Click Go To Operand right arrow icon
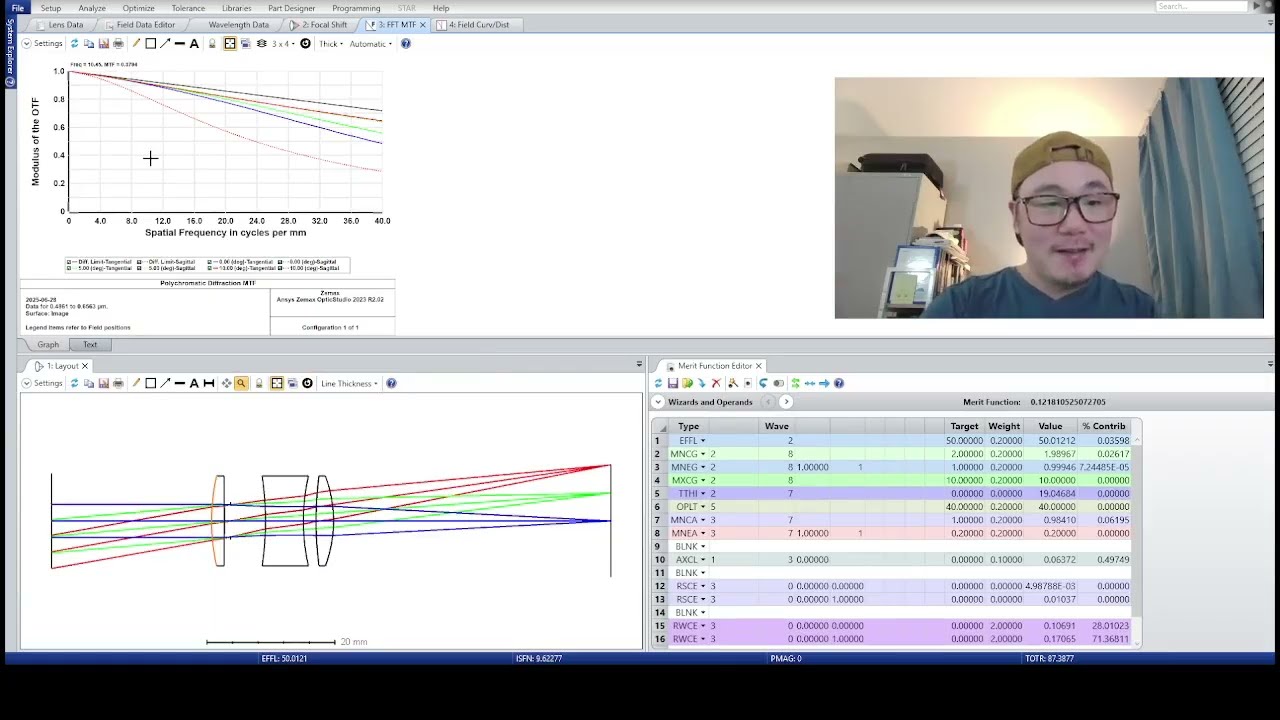 (824, 383)
